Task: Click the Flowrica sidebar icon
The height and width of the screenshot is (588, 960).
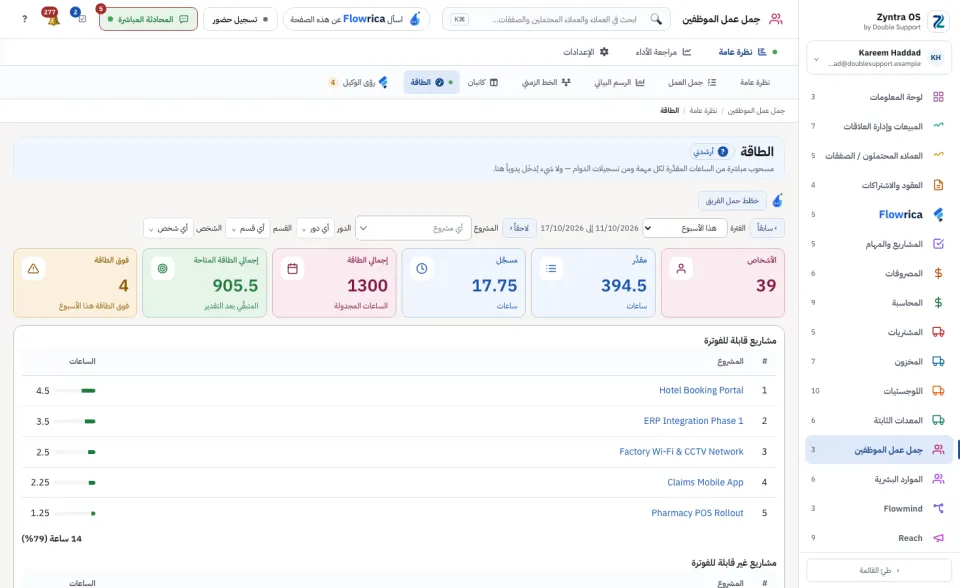Action: pyautogui.click(x=938, y=214)
